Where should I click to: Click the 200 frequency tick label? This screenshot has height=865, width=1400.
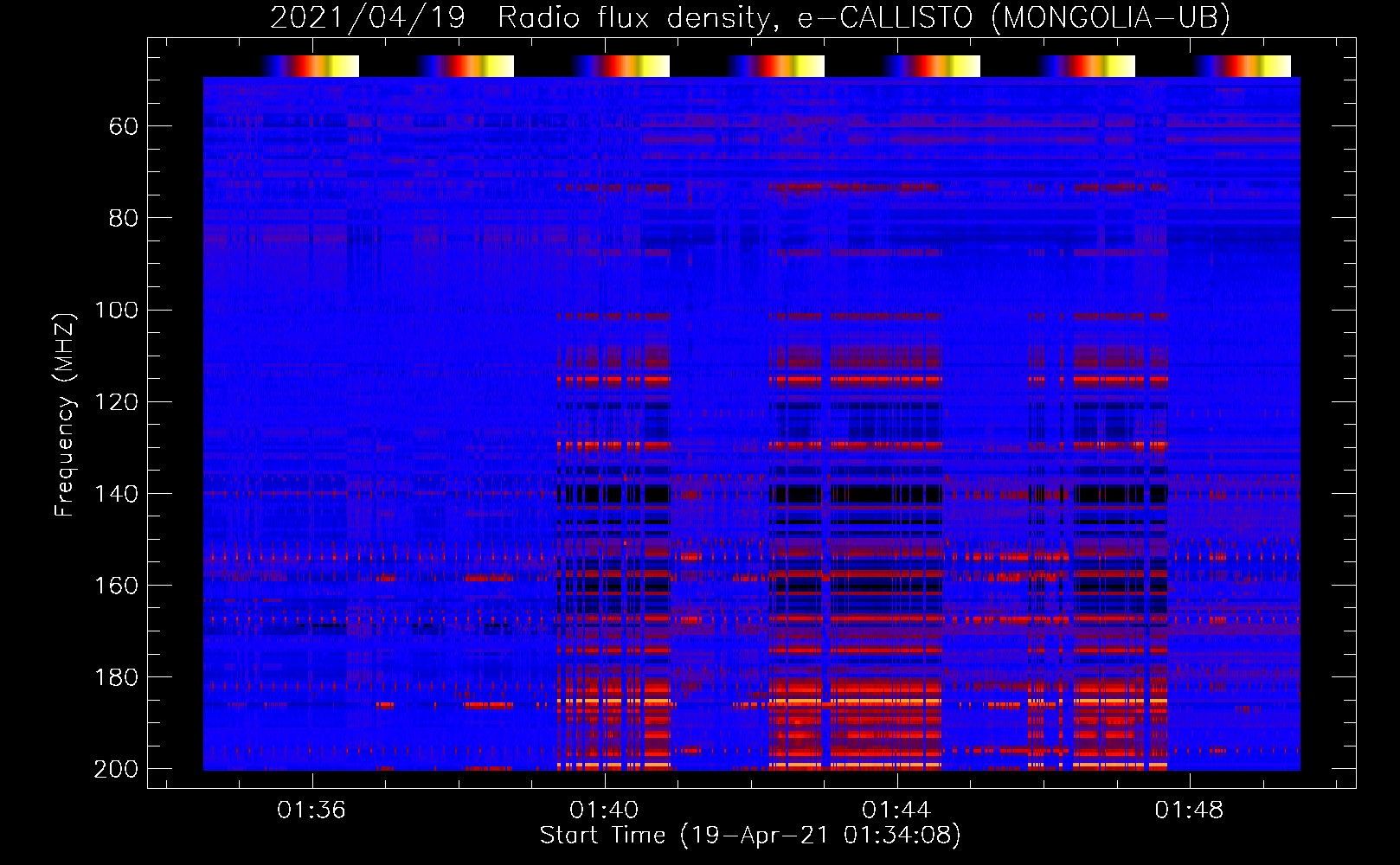click(116, 769)
